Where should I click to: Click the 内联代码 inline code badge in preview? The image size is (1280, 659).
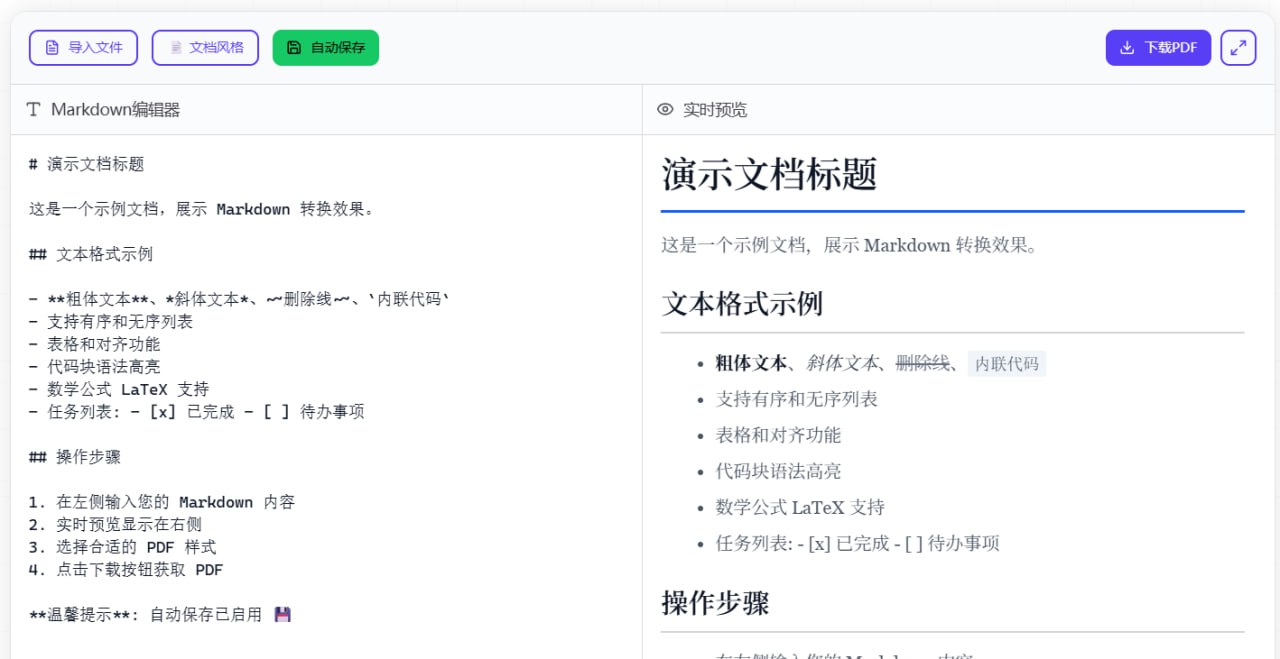(1006, 364)
